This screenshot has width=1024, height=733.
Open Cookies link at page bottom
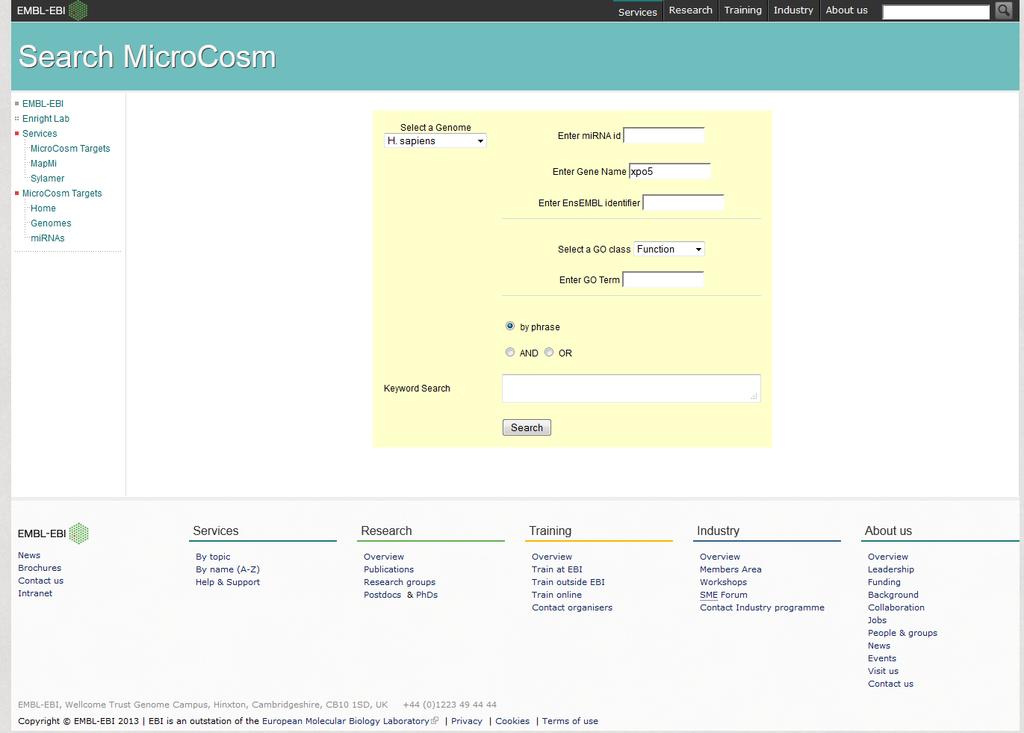pyautogui.click(x=512, y=721)
